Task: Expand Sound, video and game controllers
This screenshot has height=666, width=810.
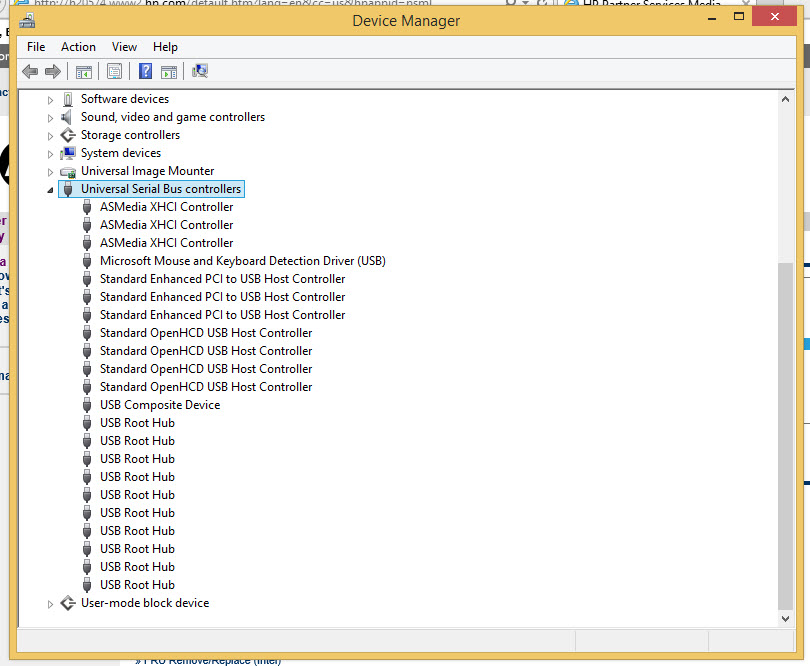Action: [x=51, y=117]
